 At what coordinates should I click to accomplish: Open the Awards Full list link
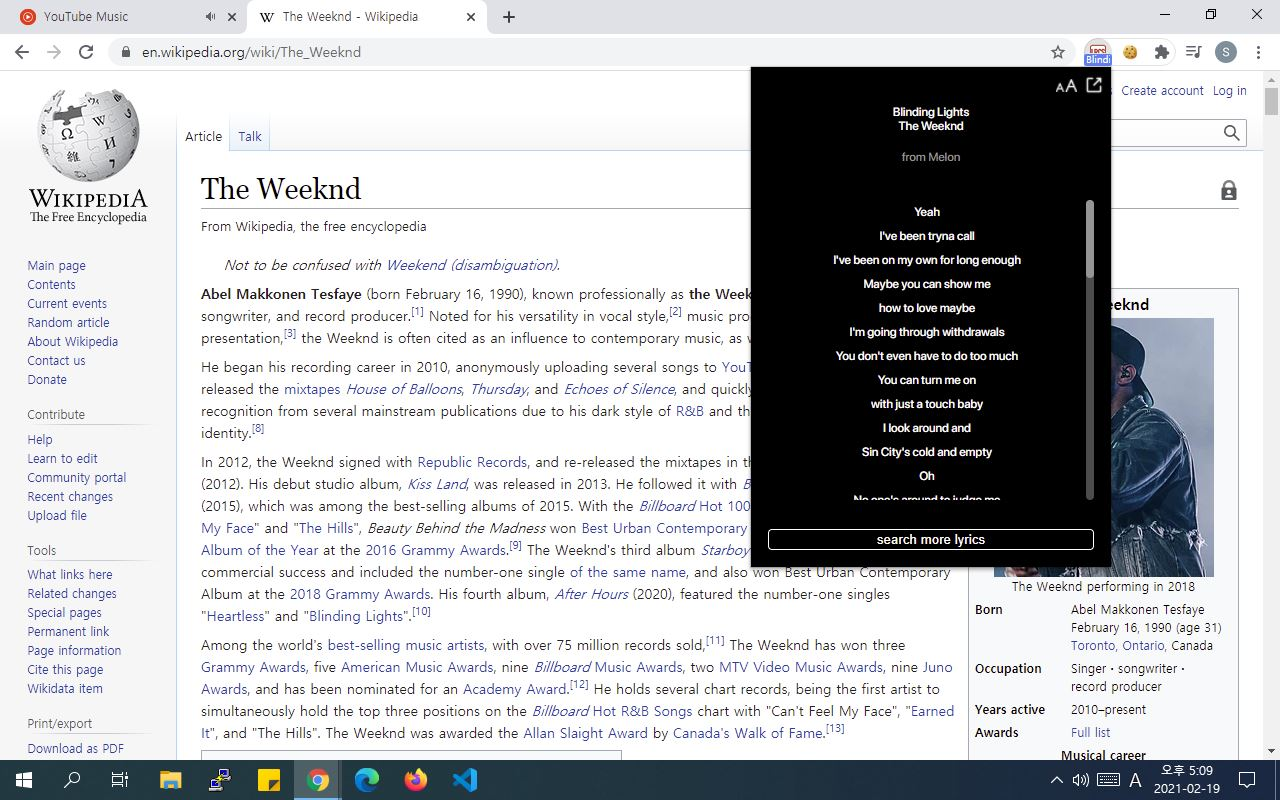point(1090,732)
